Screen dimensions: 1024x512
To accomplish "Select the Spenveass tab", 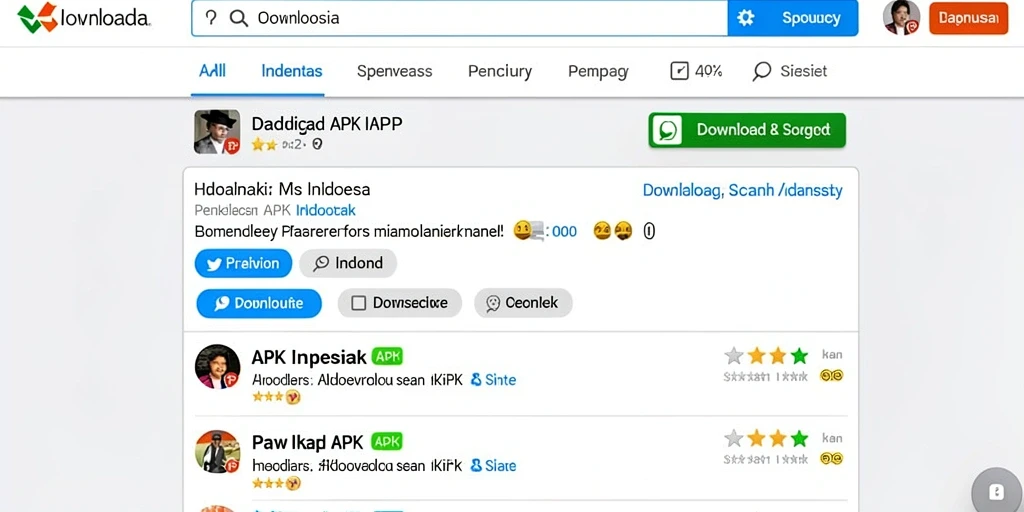I will point(394,71).
